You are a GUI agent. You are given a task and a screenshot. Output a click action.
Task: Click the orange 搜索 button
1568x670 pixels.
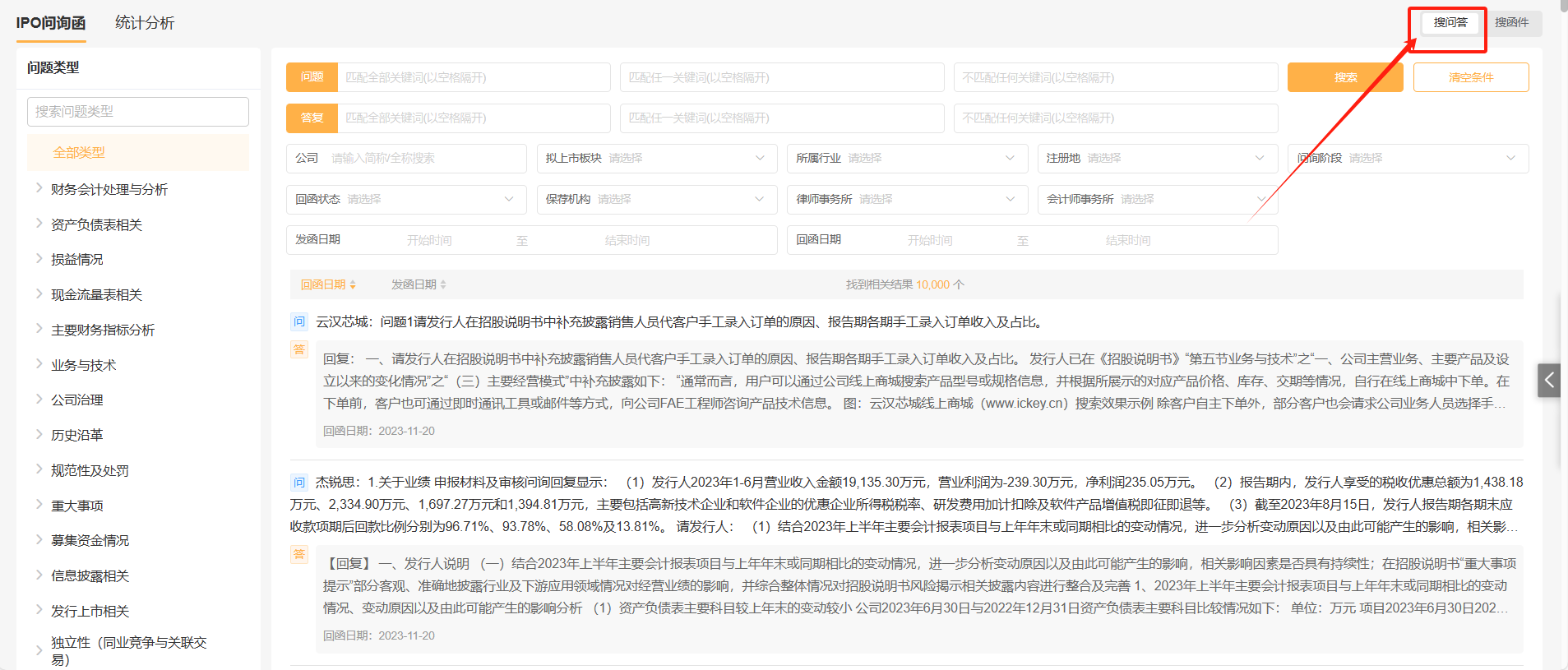click(x=1345, y=77)
